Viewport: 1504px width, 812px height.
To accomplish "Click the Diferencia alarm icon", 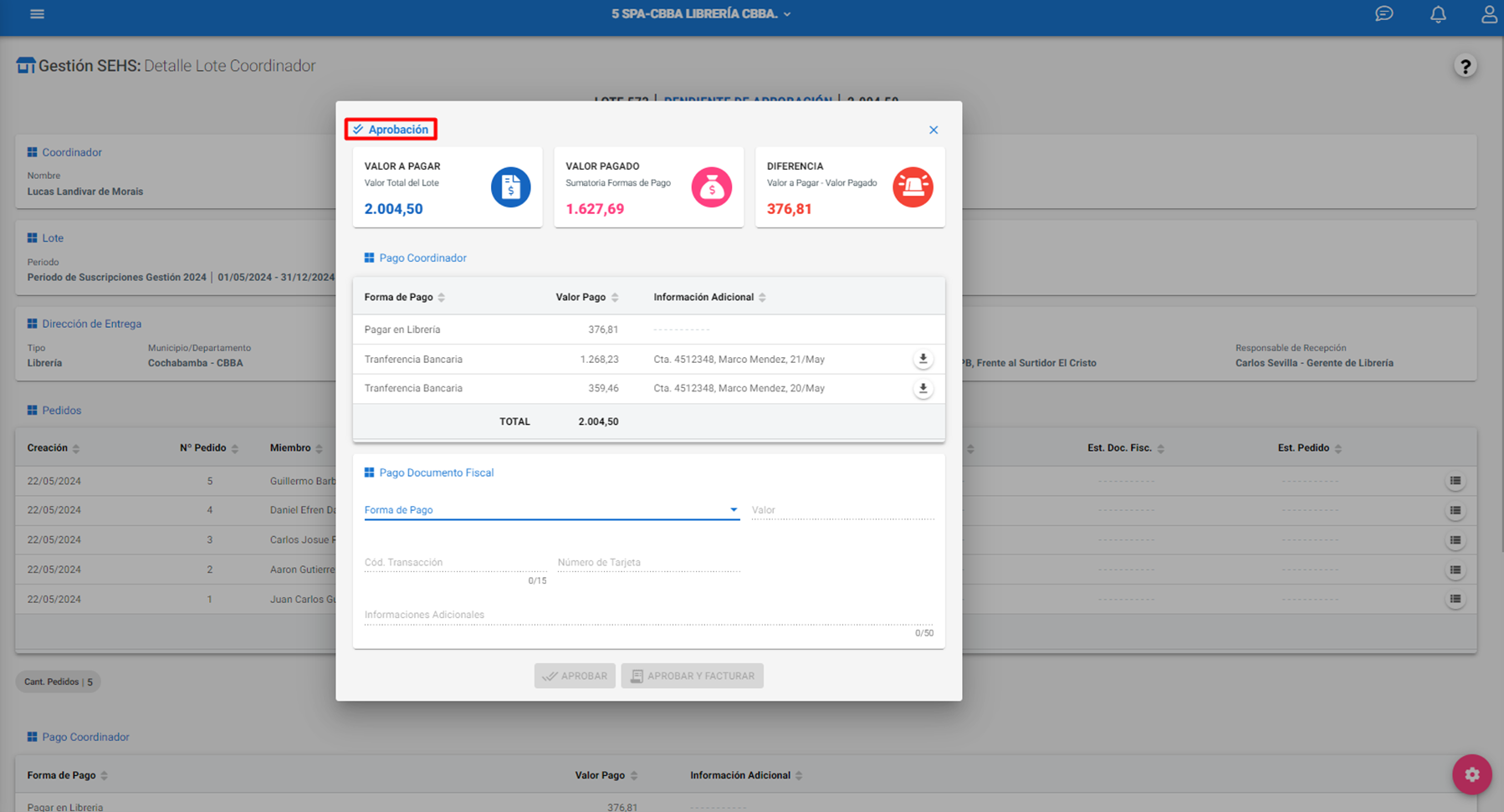I will click(913, 187).
